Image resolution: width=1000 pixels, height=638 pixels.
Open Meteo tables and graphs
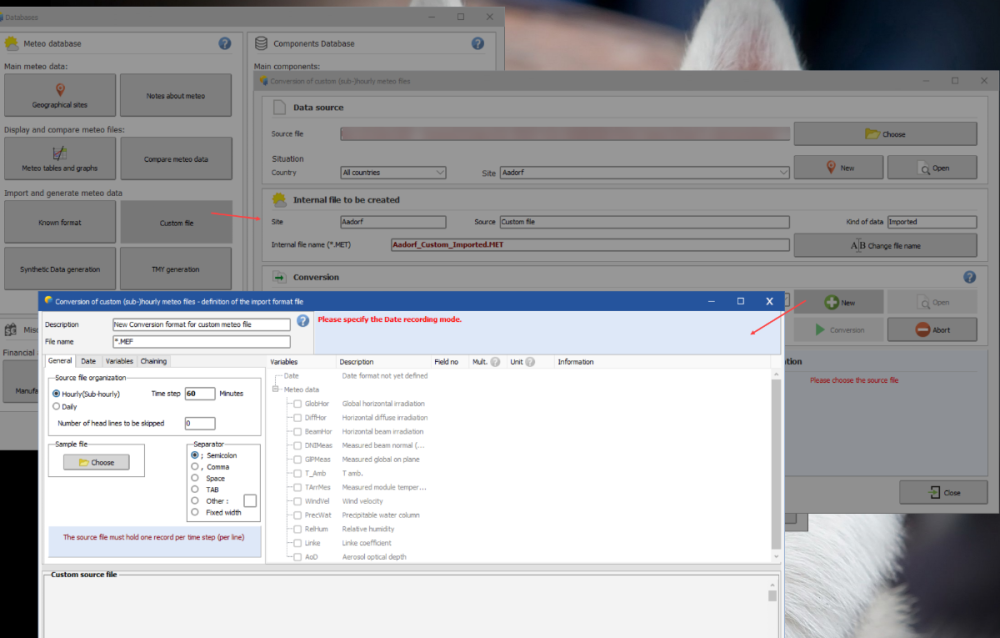(60, 158)
